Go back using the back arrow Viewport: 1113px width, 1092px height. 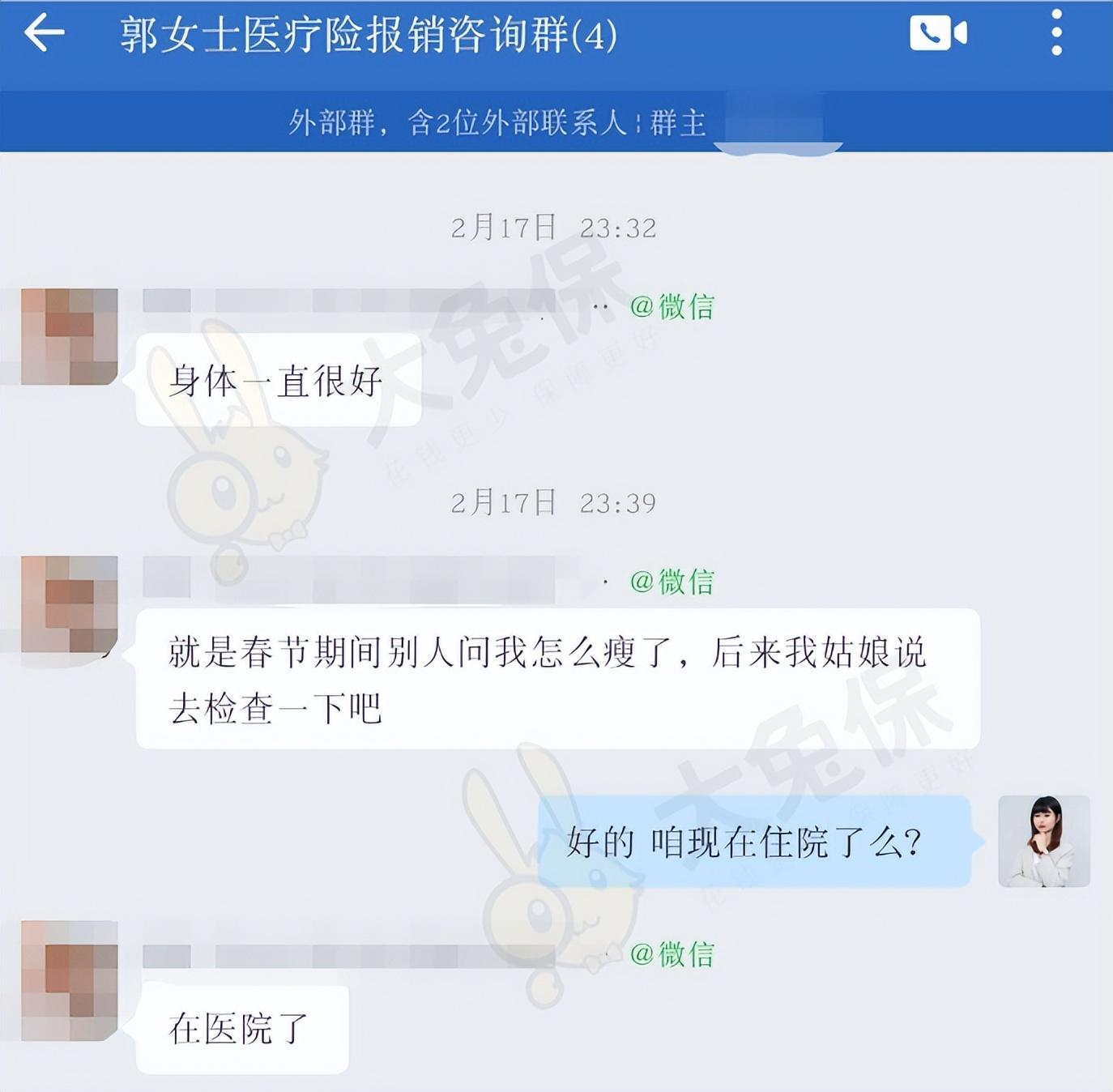pos(44,33)
